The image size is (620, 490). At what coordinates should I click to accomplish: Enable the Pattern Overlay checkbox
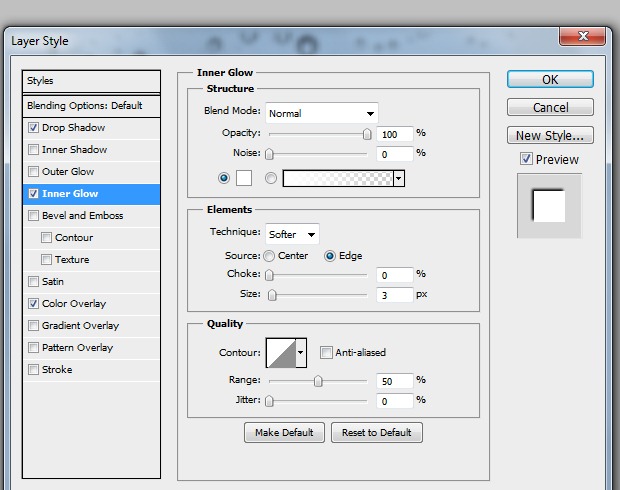(33, 347)
